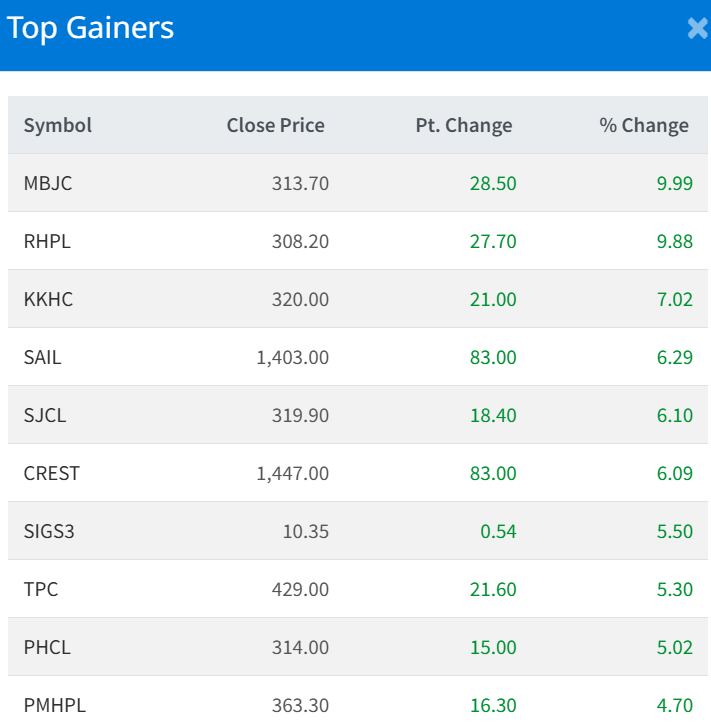This screenshot has width=711, height=724.
Task: Open the CREST stock symbol
Action: (51, 473)
